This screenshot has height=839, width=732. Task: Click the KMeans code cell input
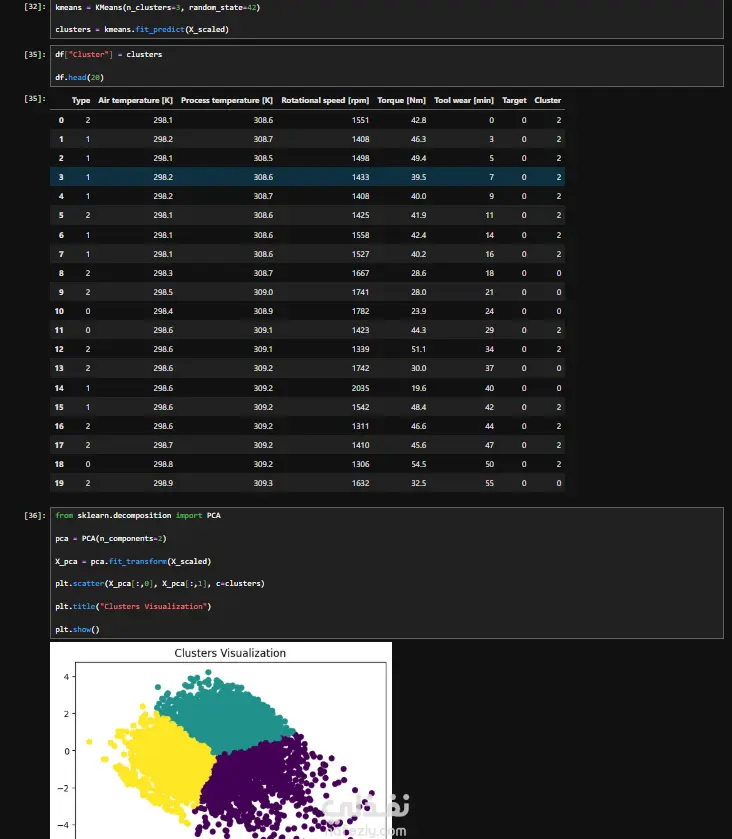pos(386,19)
